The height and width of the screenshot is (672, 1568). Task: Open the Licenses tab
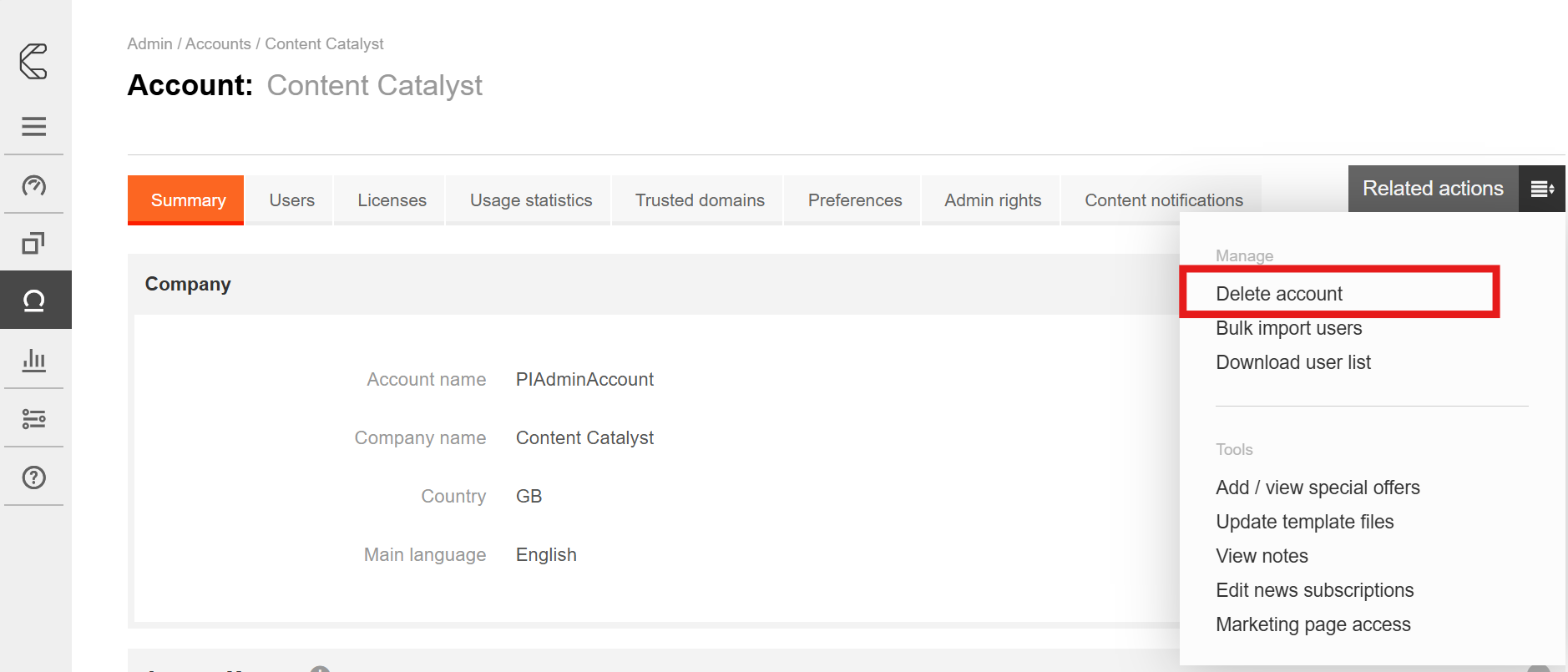[392, 200]
